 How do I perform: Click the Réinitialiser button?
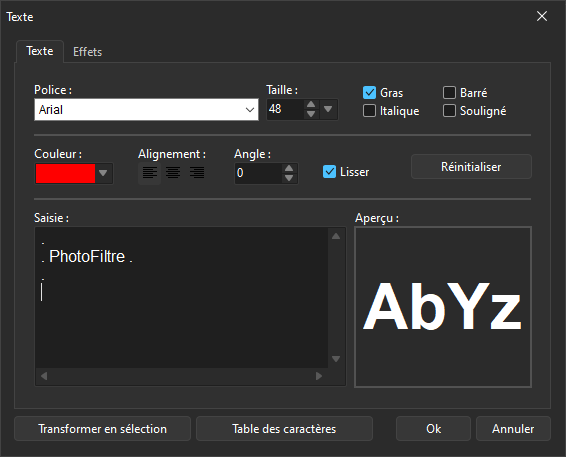471,167
